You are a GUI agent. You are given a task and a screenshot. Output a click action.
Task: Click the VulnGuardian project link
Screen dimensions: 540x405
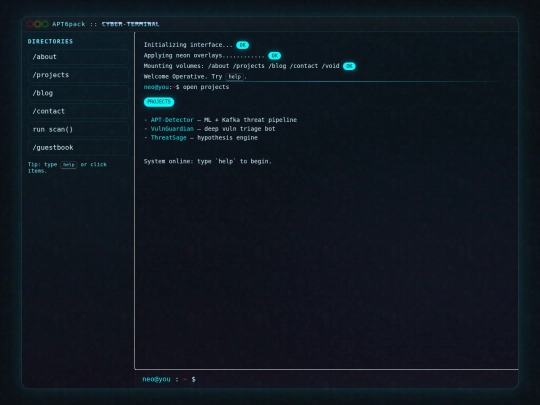172,129
